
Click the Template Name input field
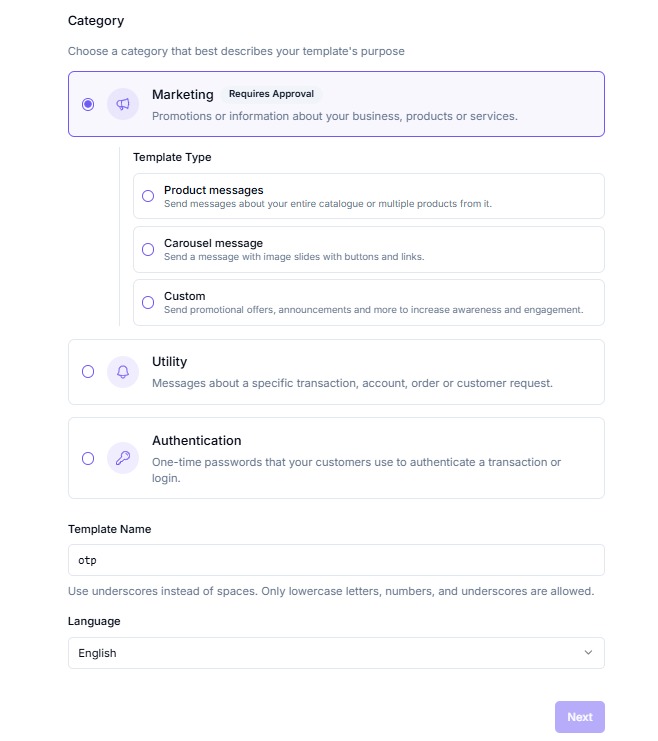click(x=336, y=560)
